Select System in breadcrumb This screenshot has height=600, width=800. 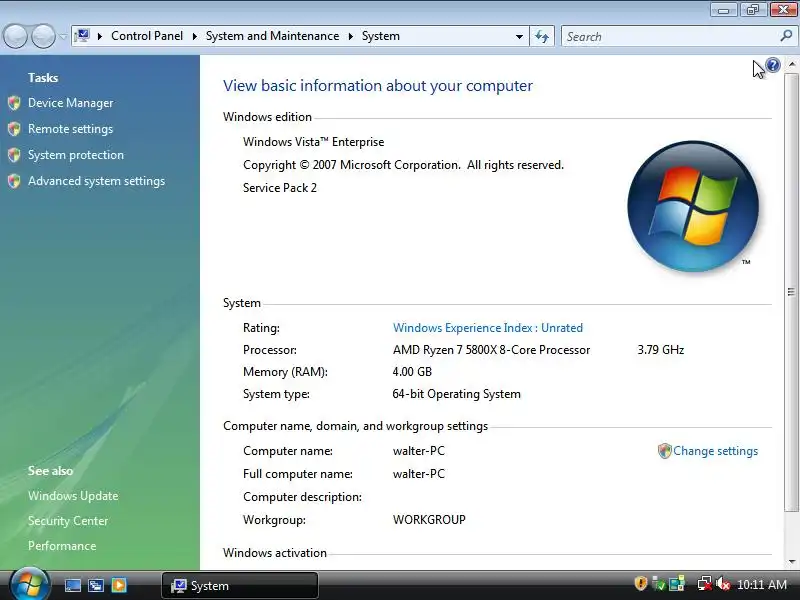pos(381,36)
